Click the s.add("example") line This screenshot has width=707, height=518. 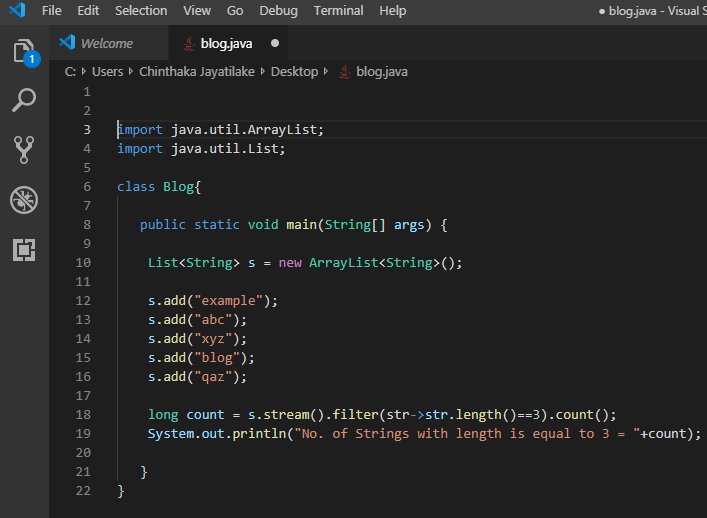pos(213,301)
